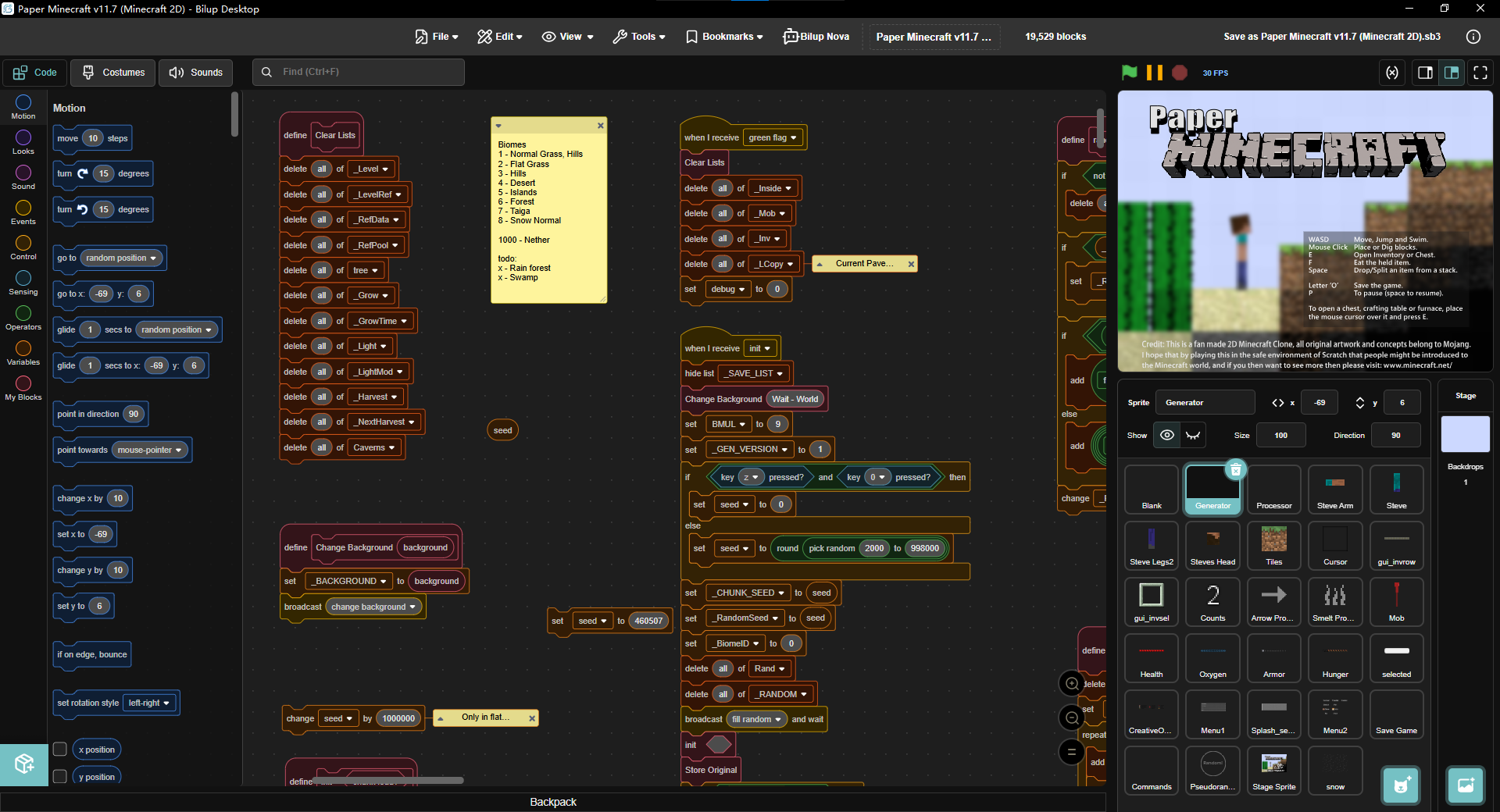Reset workspace zoom to default

(x=1072, y=753)
